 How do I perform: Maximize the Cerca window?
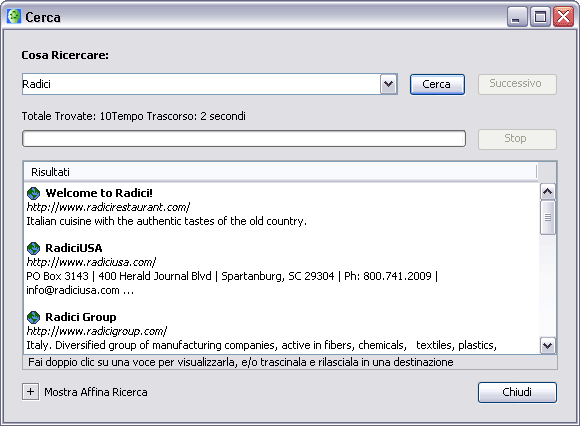[540, 17]
